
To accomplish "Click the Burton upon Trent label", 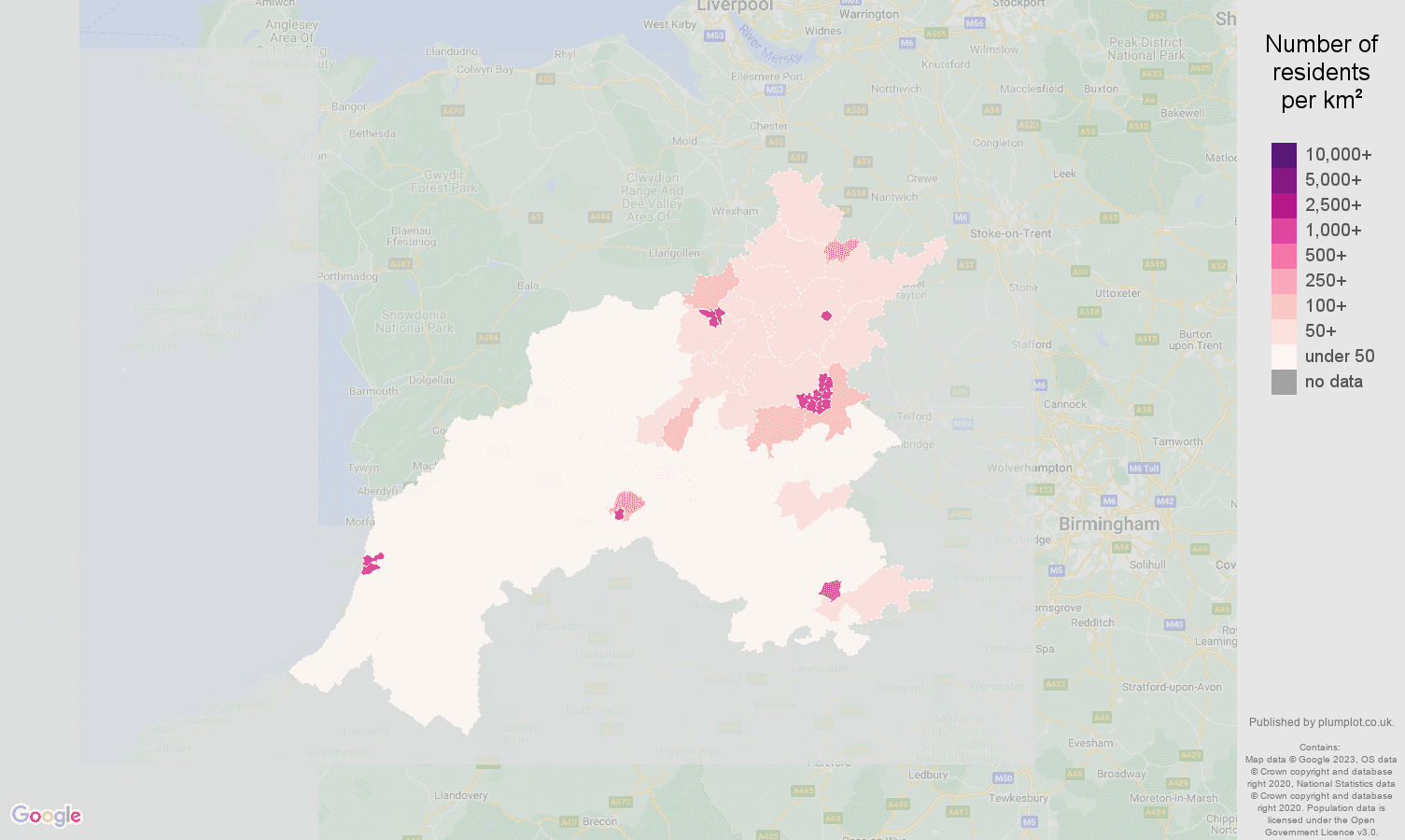I will 1195,340.
